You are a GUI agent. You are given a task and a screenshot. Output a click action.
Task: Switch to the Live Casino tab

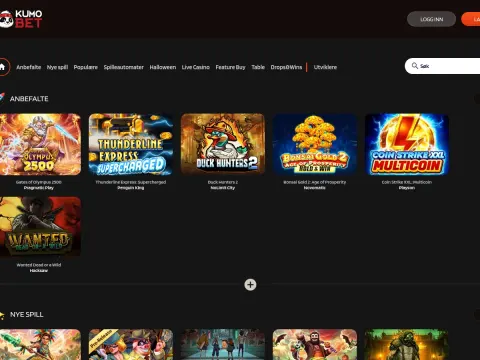coord(196,67)
